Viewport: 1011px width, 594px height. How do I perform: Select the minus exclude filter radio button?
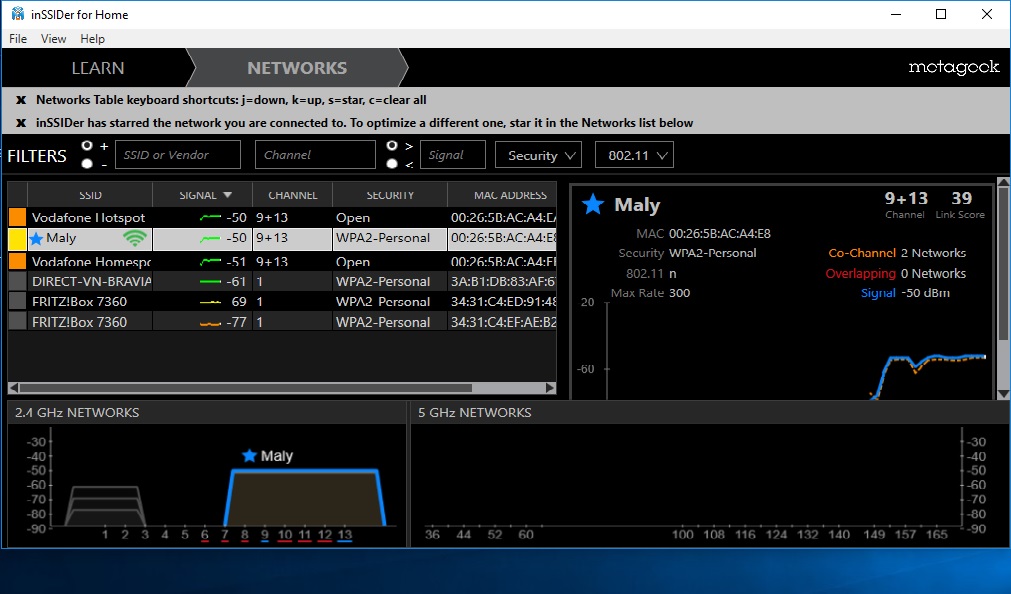87,164
